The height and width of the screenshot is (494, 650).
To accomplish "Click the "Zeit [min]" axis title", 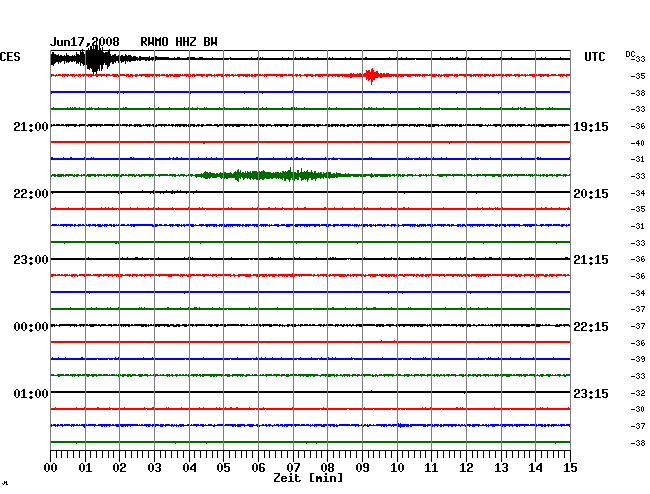I will click(x=308, y=478).
